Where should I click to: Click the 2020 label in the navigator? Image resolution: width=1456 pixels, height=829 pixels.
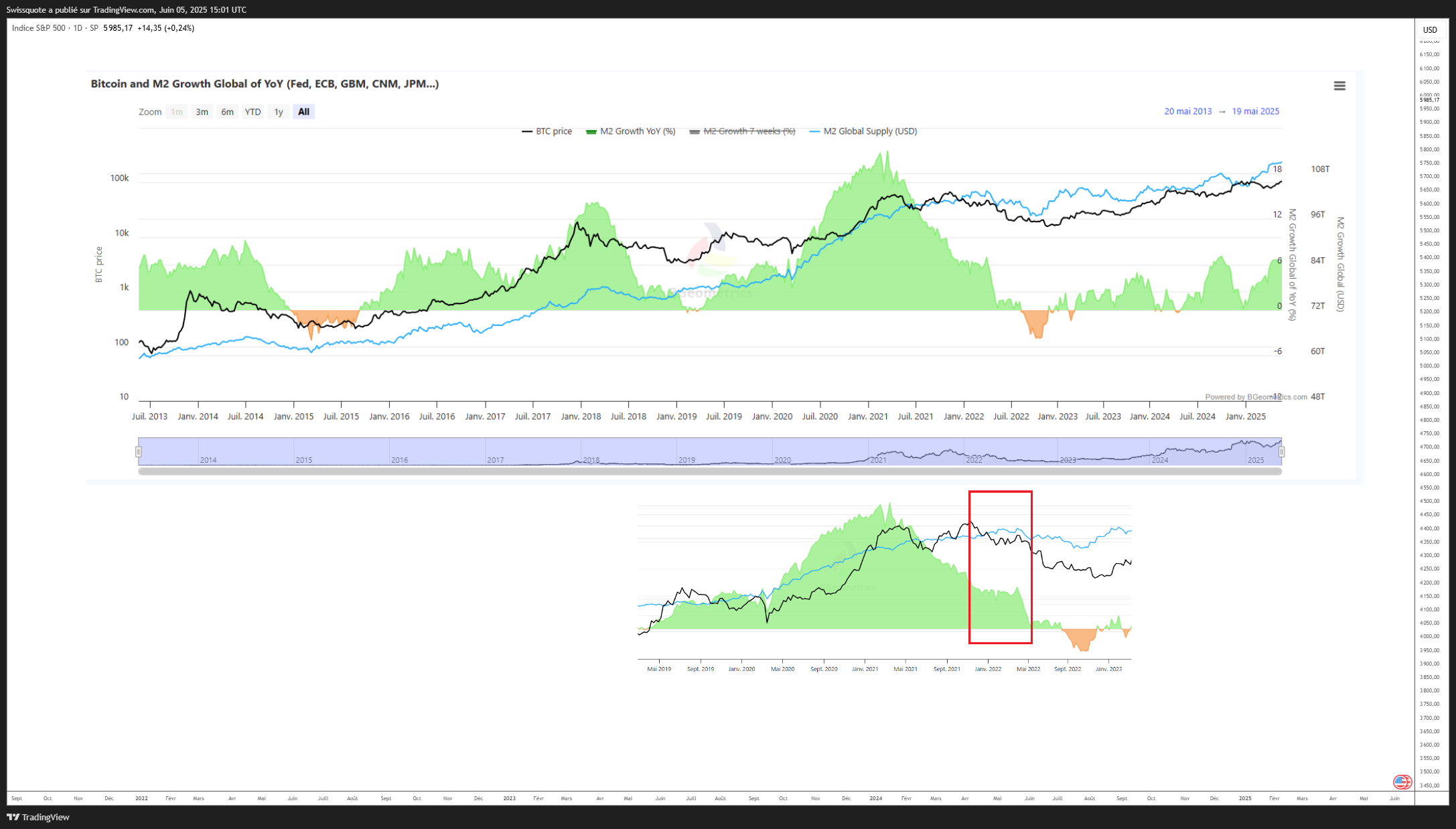(783, 460)
